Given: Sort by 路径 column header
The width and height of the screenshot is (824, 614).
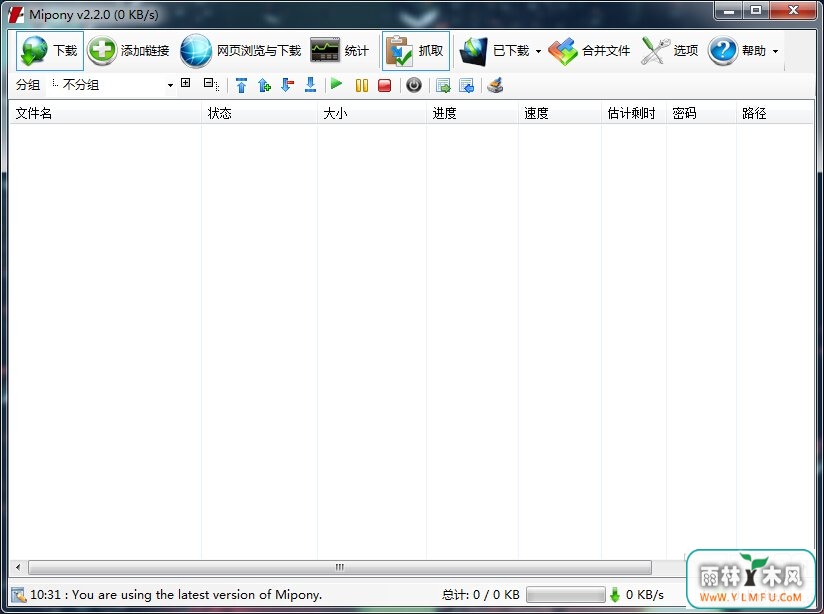Looking at the screenshot, I should tap(775, 113).
